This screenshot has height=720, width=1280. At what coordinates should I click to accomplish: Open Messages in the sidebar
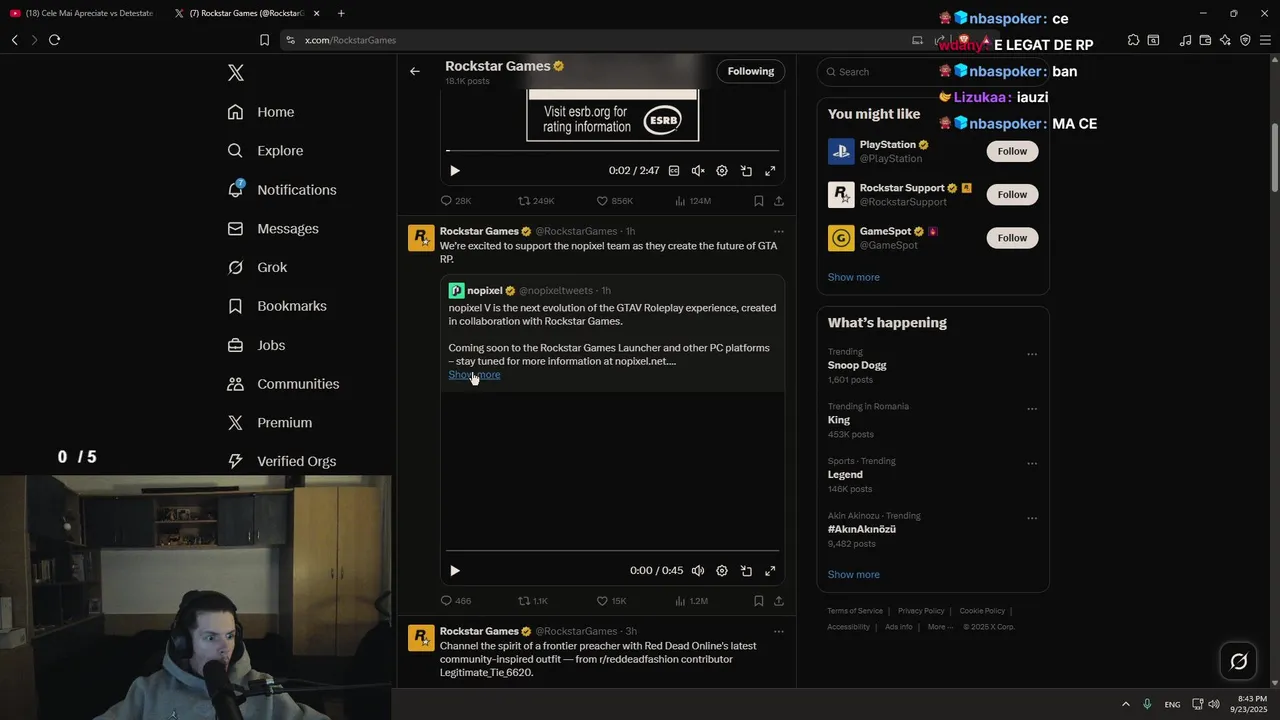click(x=272, y=229)
